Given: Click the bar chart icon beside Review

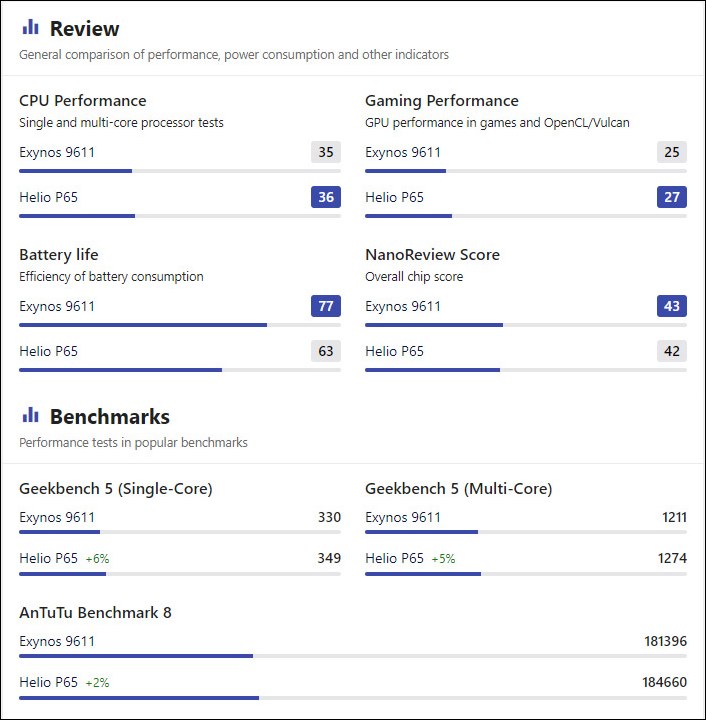Looking at the screenshot, I should 30,28.
